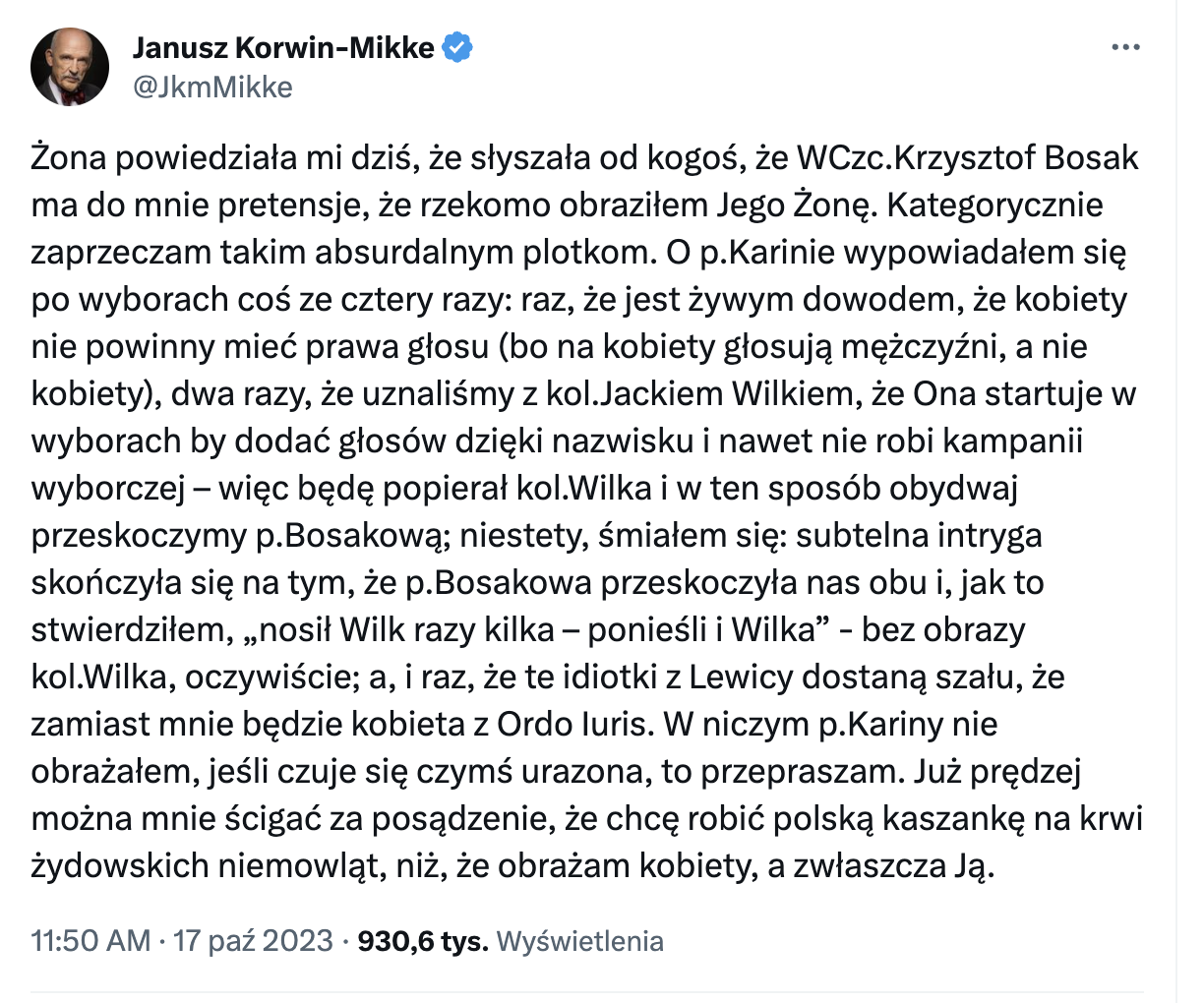Viewport: 1204px width, 1003px height.
Task: Open the three-dot more options menu
Action: point(1125,47)
